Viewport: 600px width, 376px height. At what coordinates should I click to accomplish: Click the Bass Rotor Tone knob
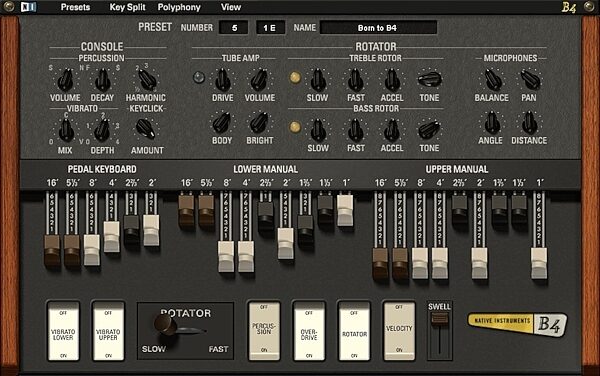pyautogui.click(x=429, y=130)
